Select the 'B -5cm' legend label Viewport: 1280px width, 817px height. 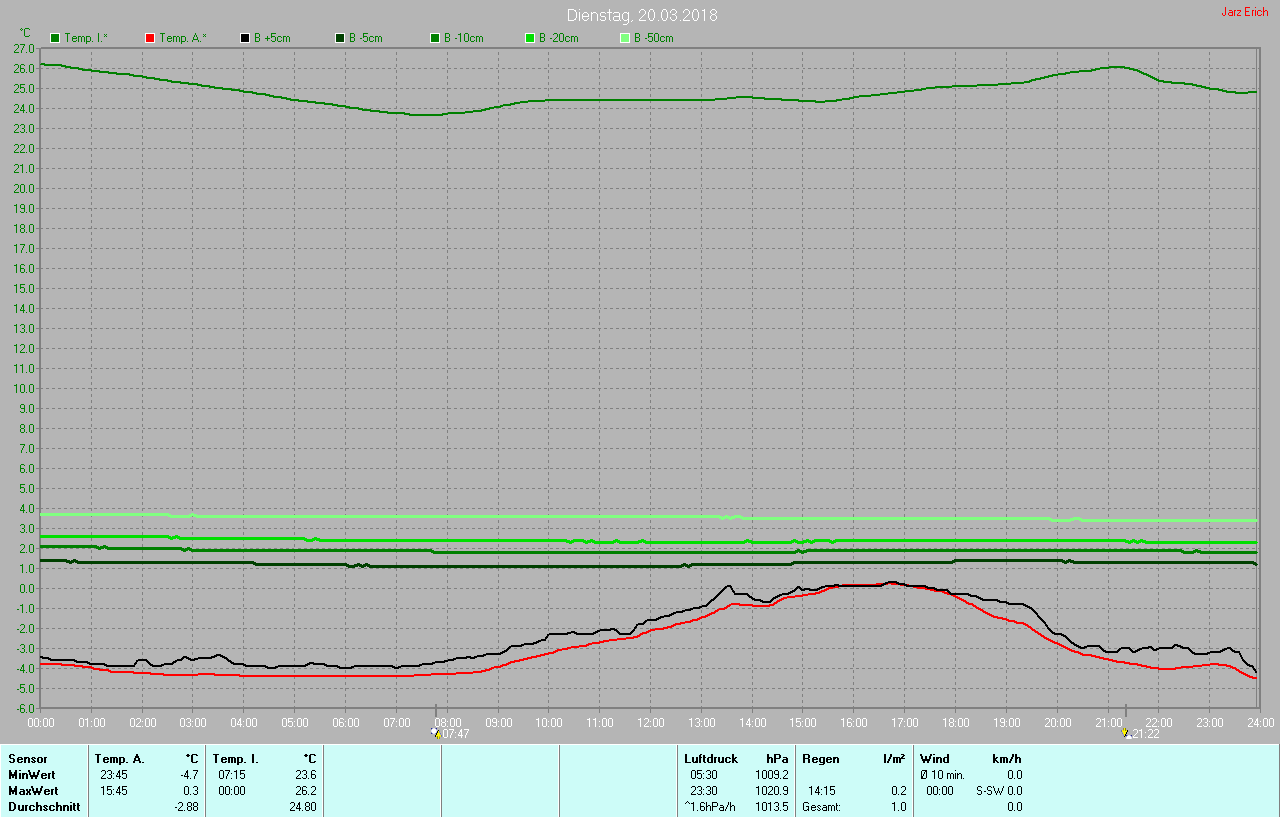pyautogui.click(x=366, y=38)
